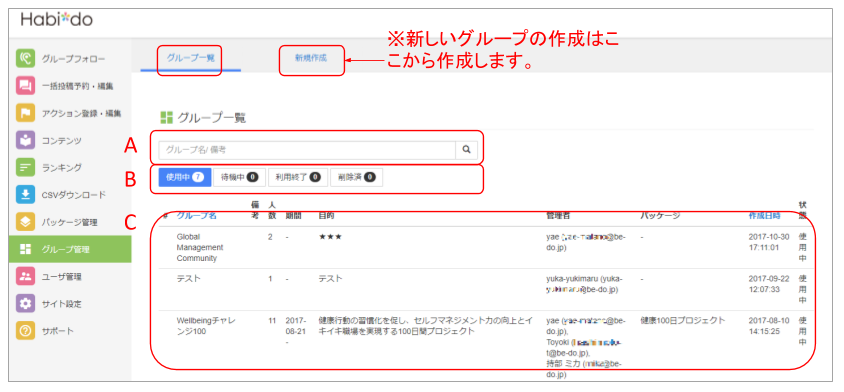Viewport: 844px width, 392px height.
Task: Switch to the グループ一覧 tab
Action: click(x=191, y=58)
